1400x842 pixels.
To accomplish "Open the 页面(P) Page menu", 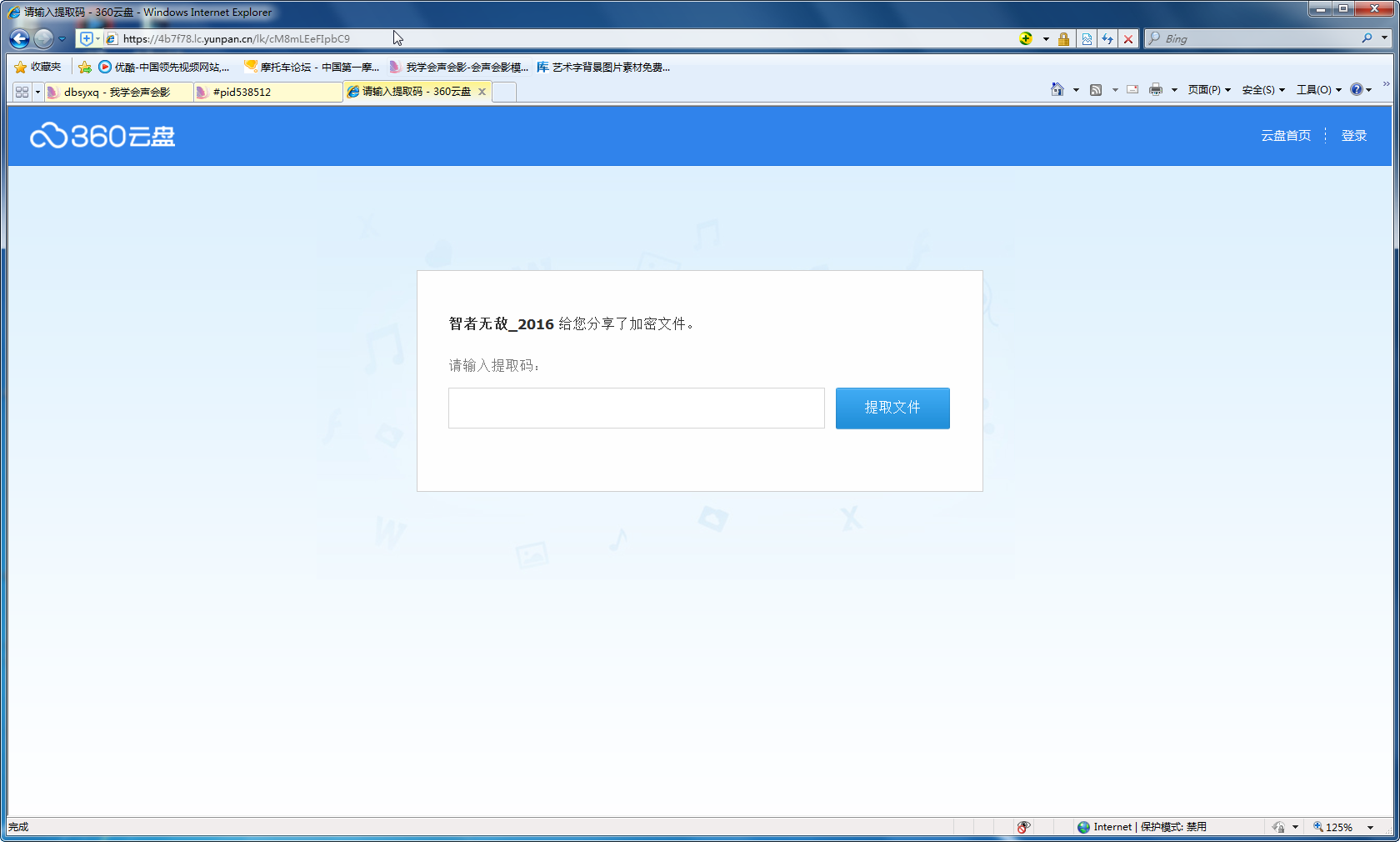I will pyautogui.click(x=1208, y=90).
